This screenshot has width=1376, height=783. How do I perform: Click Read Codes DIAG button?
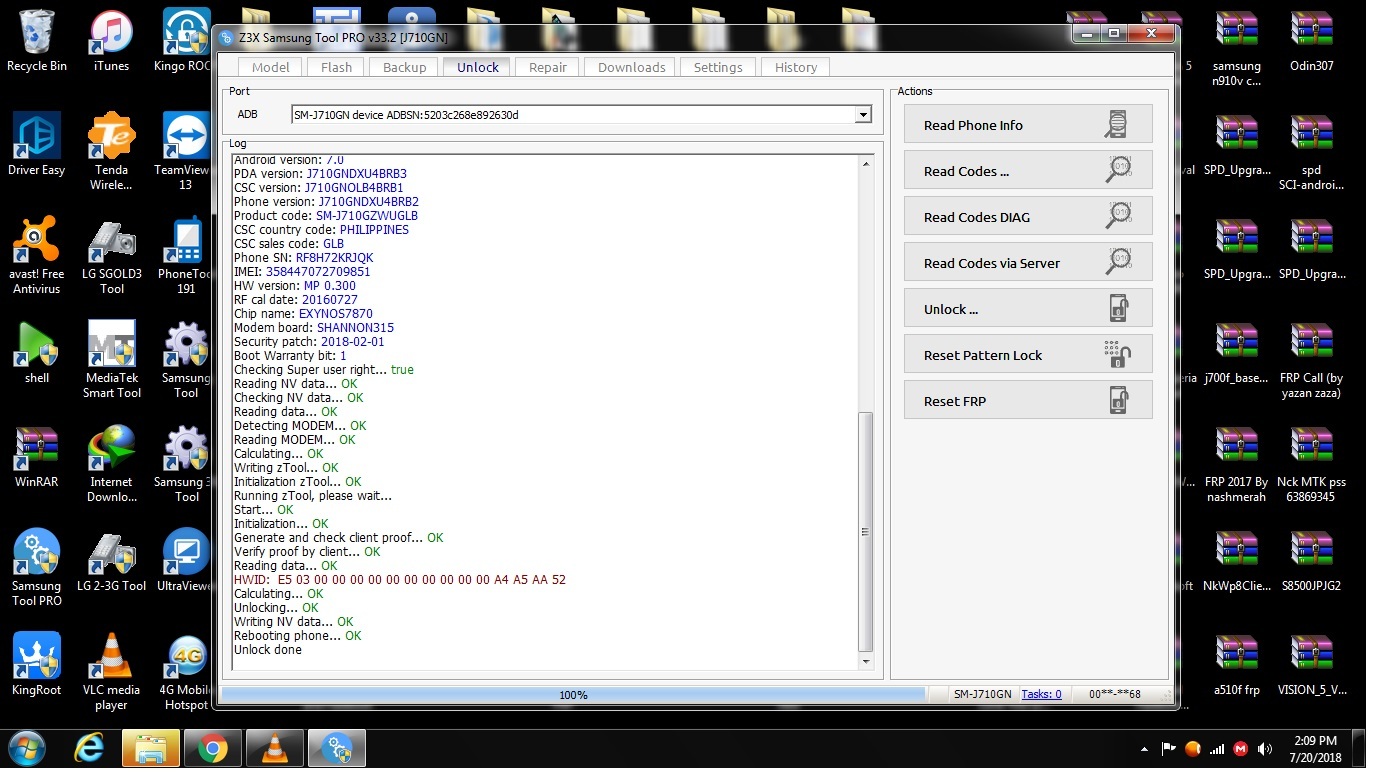(x=1028, y=217)
